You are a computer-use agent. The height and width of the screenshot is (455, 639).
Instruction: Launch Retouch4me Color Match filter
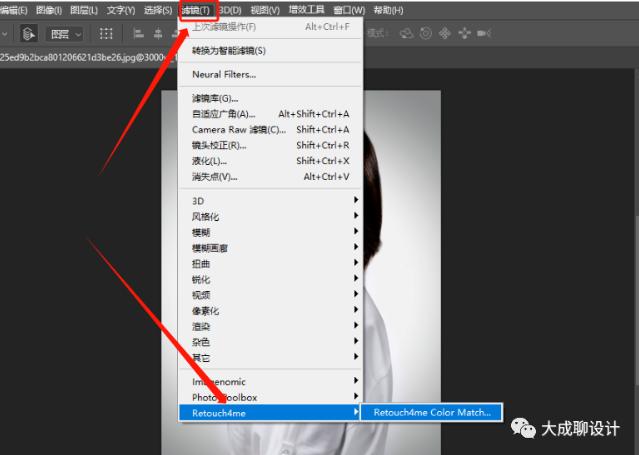click(x=432, y=412)
